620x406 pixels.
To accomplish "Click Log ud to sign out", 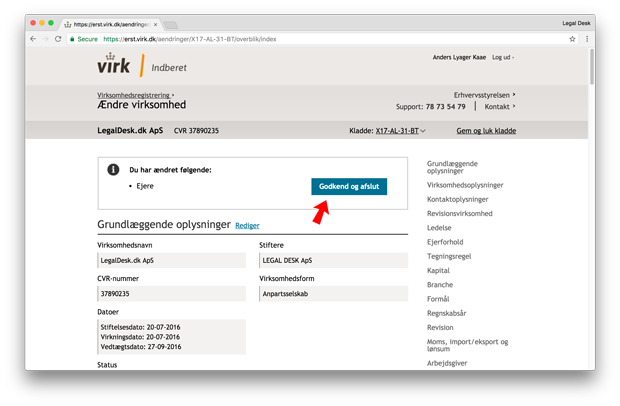I will coord(501,58).
